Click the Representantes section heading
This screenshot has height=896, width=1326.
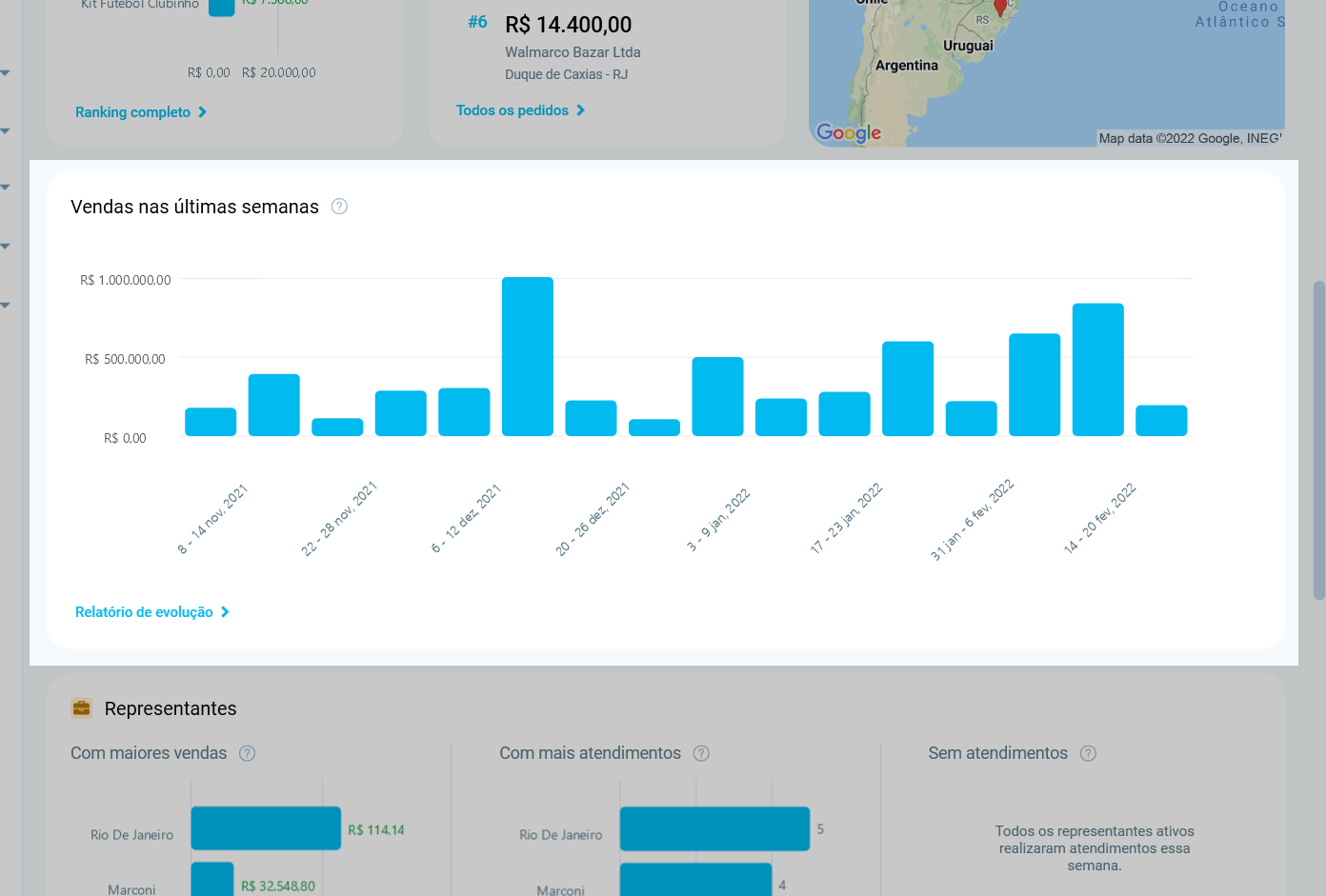pos(171,708)
